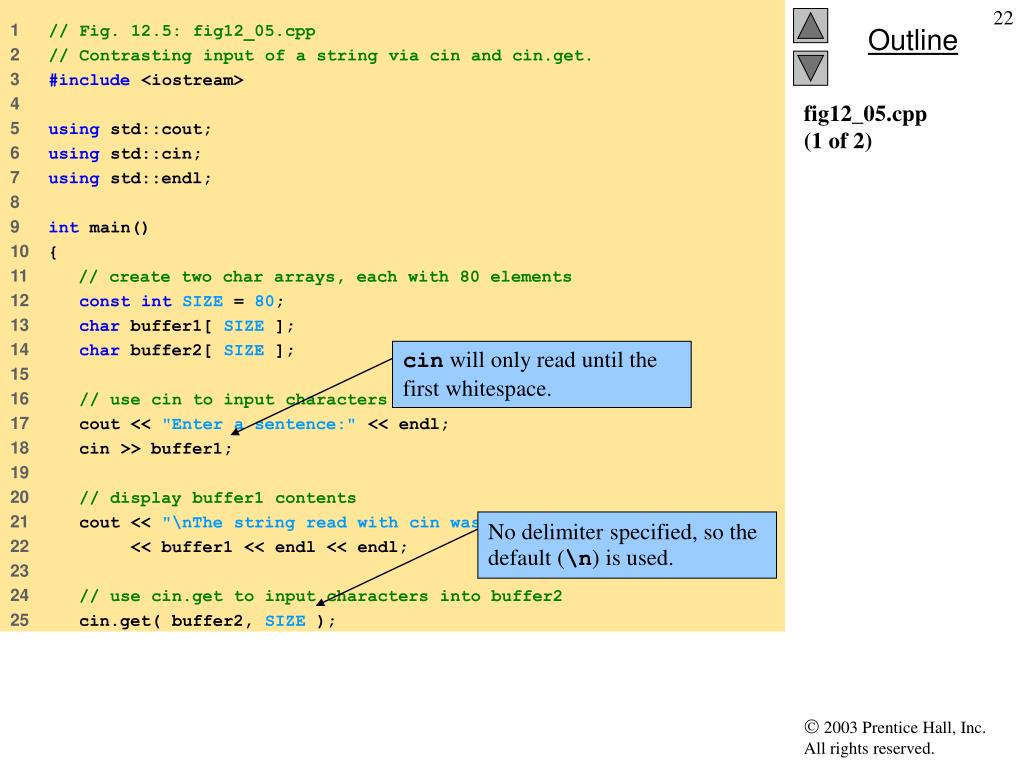Select the "cin will only read" callout box

[541, 374]
